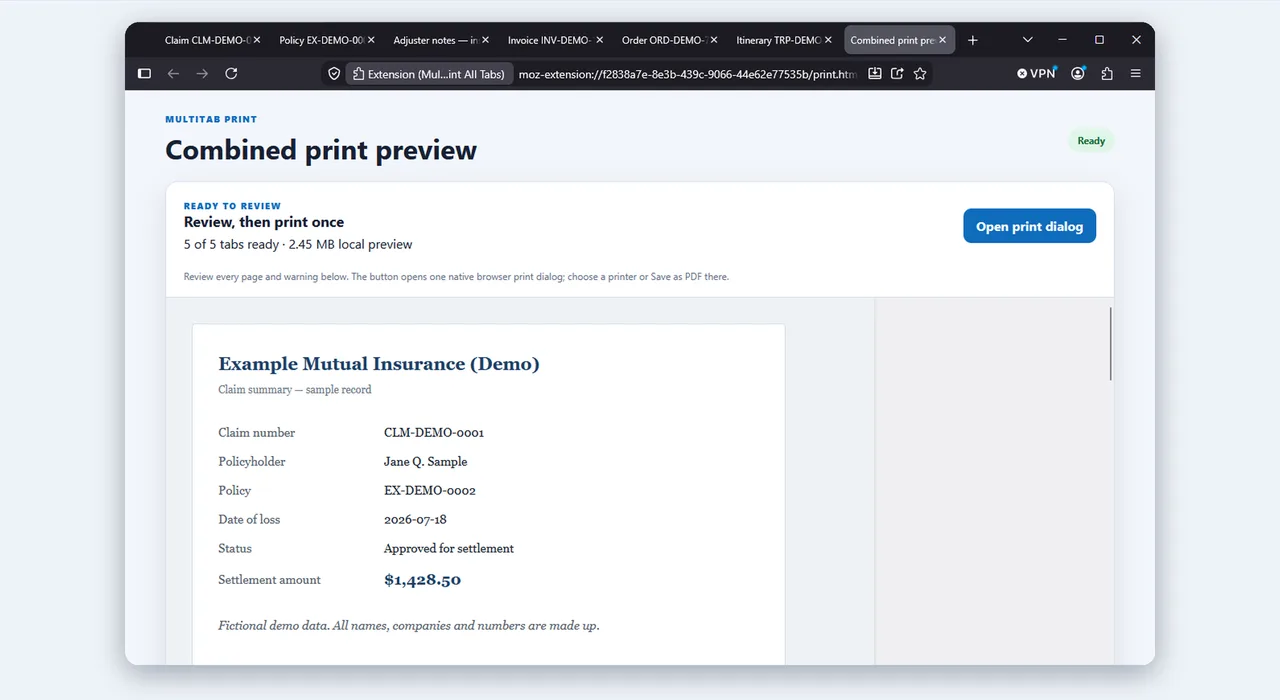Switch to the Claim CLM-DEMO tab
This screenshot has height=700, width=1280.
click(205, 40)
